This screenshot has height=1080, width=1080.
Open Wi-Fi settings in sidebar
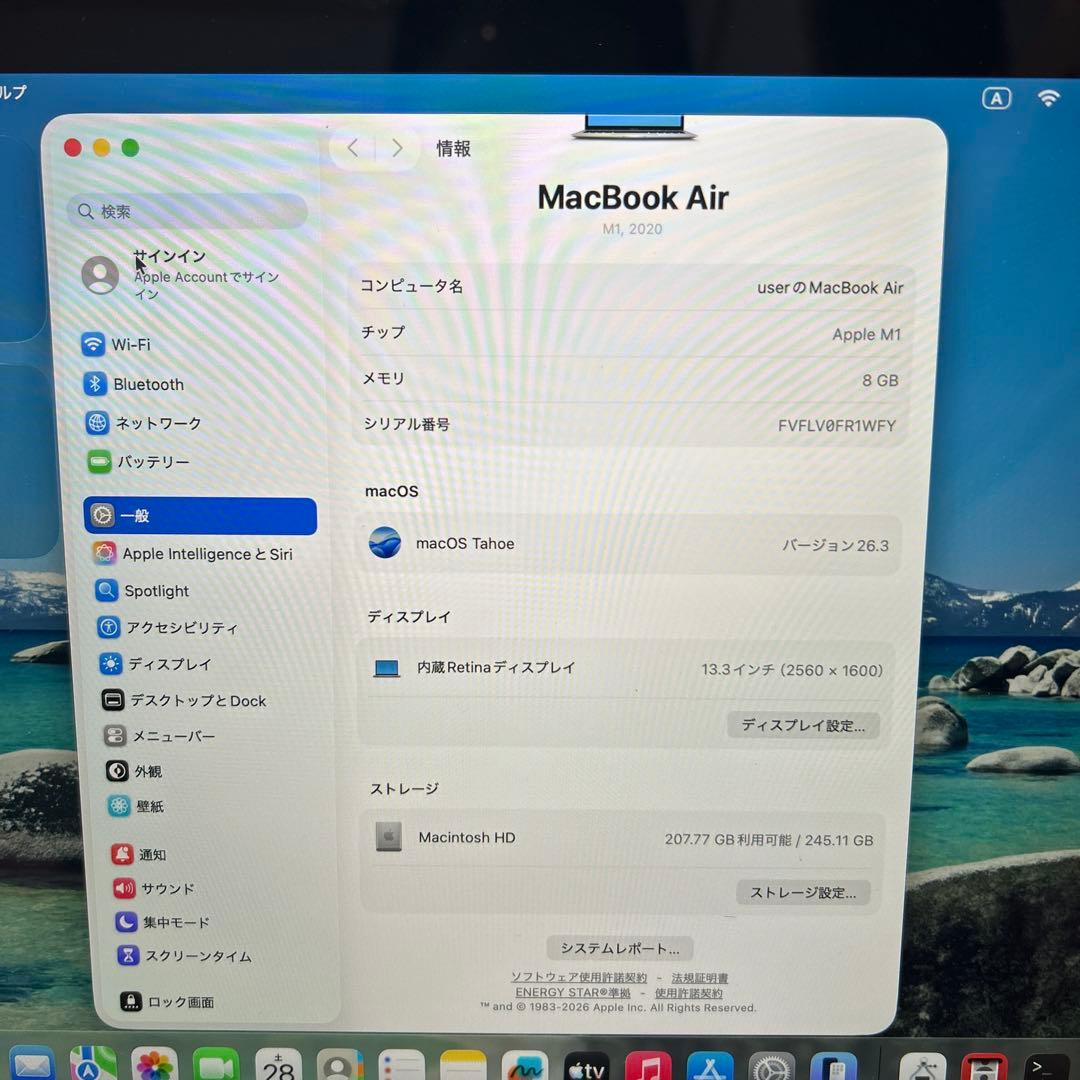tap(116, 344)
